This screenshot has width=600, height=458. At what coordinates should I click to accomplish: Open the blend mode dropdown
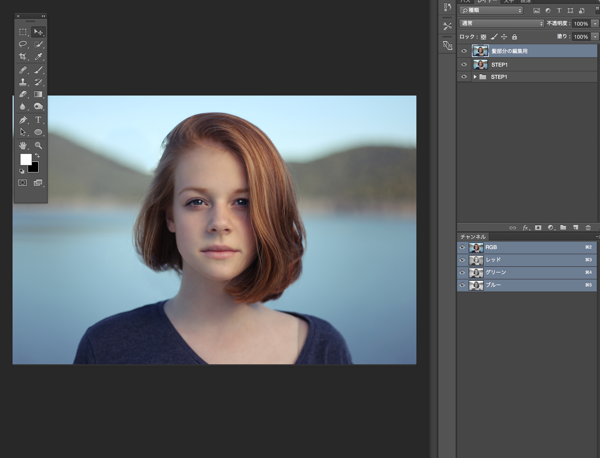(x=502, y=23)
